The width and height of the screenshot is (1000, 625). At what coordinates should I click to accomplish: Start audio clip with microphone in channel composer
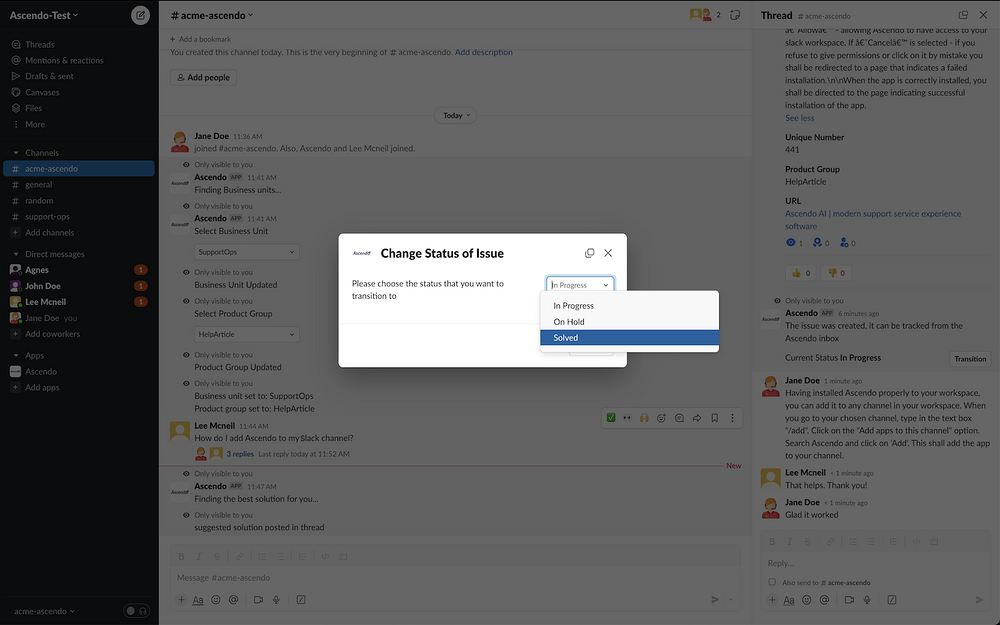point(276,599)
